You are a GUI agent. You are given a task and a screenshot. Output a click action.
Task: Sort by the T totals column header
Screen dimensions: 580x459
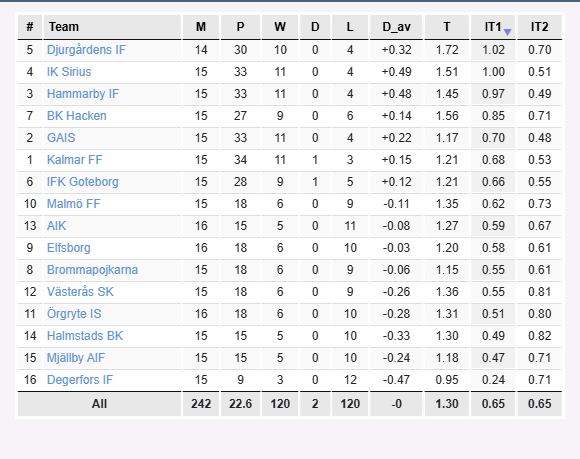(447, 27)
